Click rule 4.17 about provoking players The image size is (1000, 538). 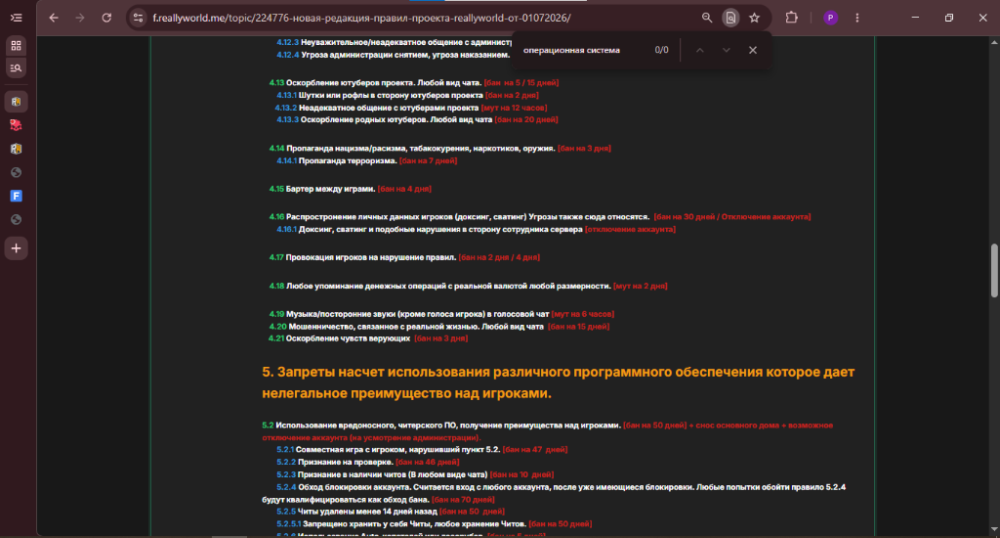pyautogui.click(x=404, y=258)
